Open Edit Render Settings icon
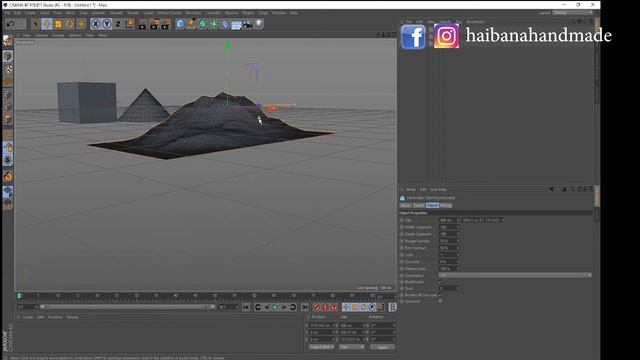640x360 pixels. (x=166, y=24)
